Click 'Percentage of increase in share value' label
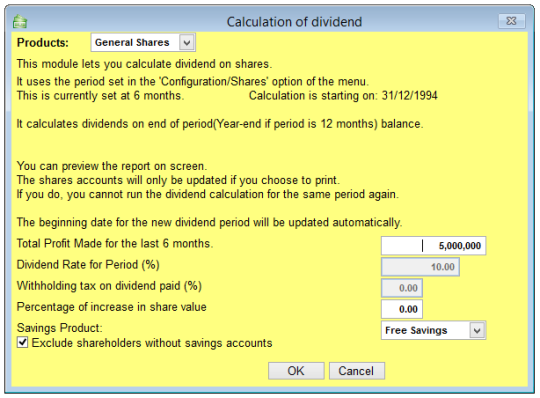The width and height of the screenshot is (540, 398). (x=112, y=307)
